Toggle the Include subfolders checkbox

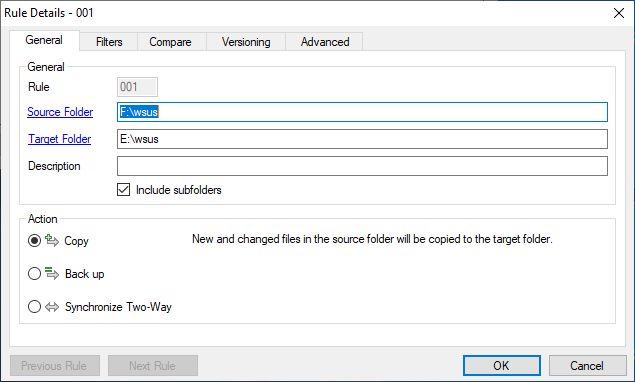coord(124,190)
